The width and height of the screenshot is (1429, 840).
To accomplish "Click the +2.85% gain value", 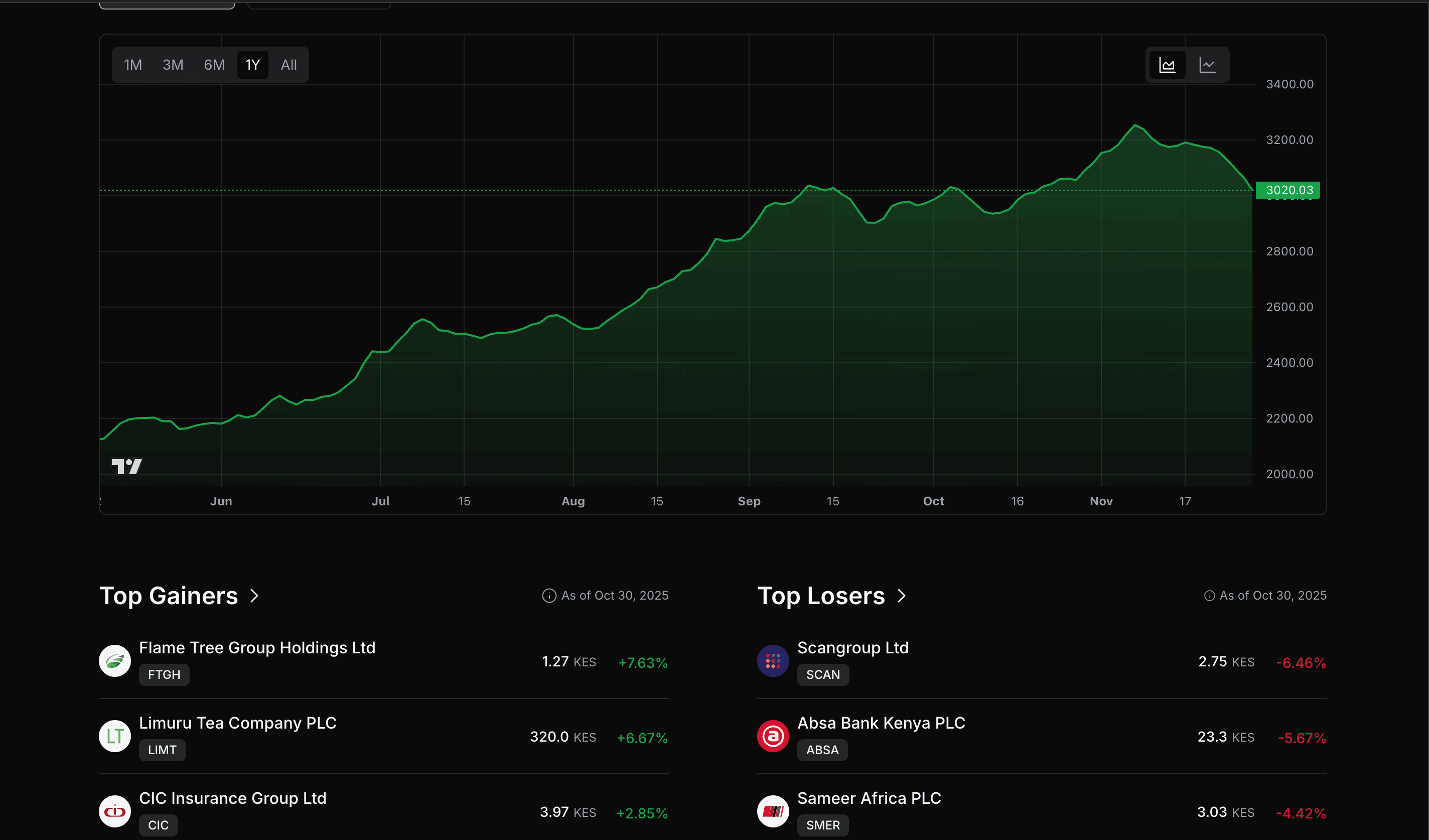I will click(642, 813).
